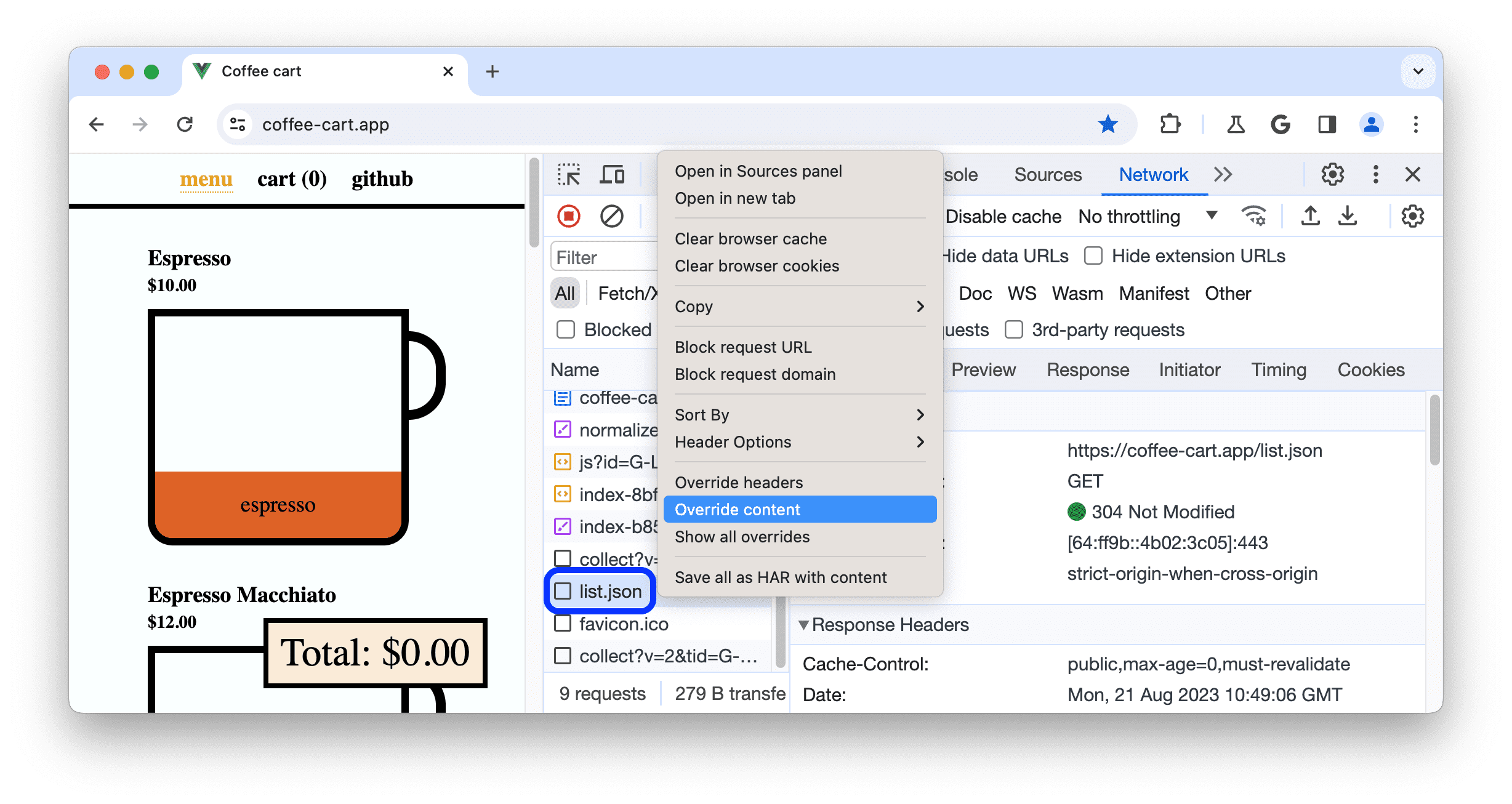Click the element picker inspect icon
This screenshot has width=1512, height=804.
pos(570,175)
